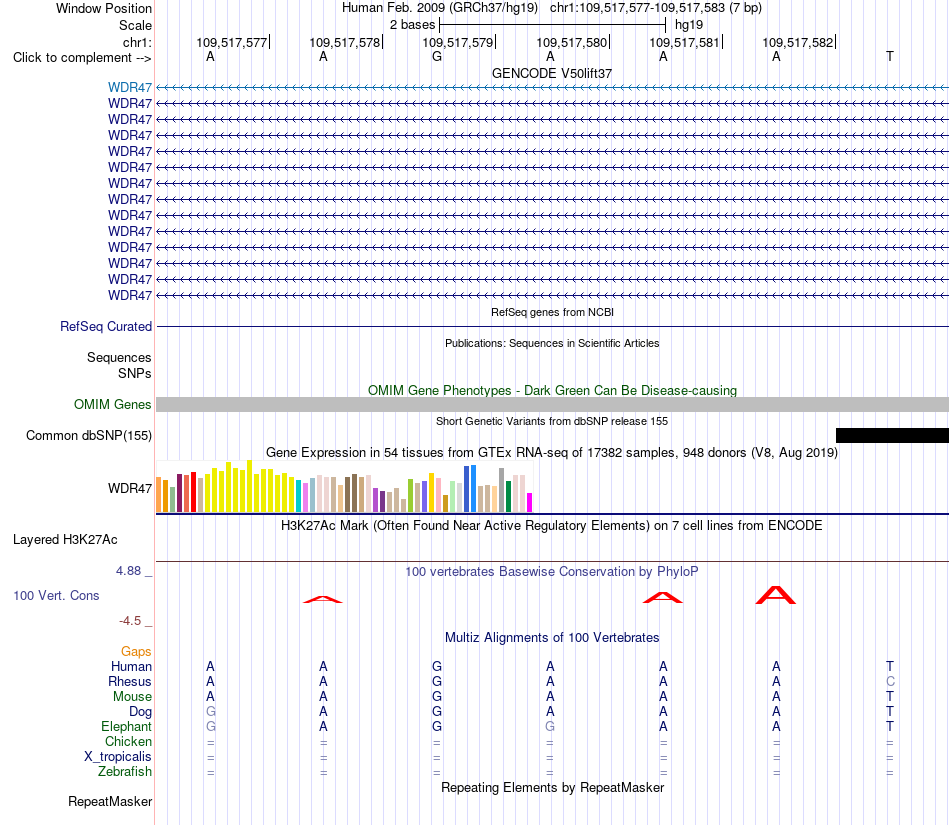Click the OMIM Genes label
Screen dimensions: 950x825
coord(112,404)
